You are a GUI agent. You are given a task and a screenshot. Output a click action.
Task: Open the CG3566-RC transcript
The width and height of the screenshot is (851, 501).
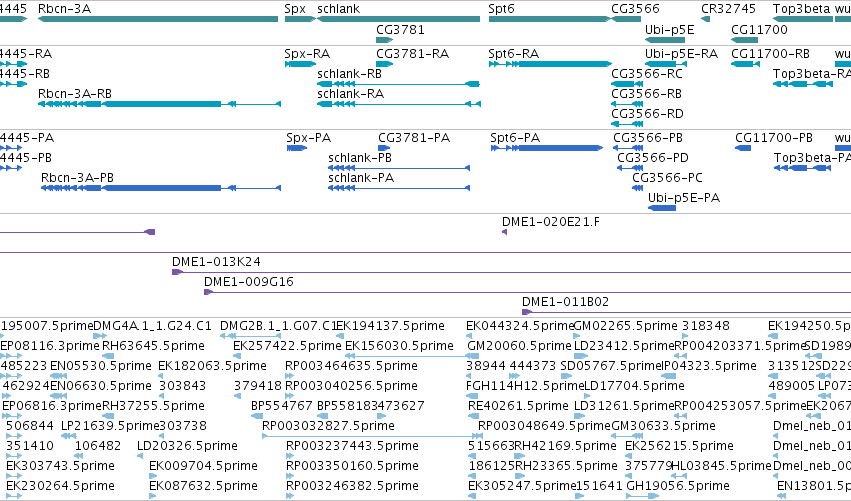coord(627,84)
